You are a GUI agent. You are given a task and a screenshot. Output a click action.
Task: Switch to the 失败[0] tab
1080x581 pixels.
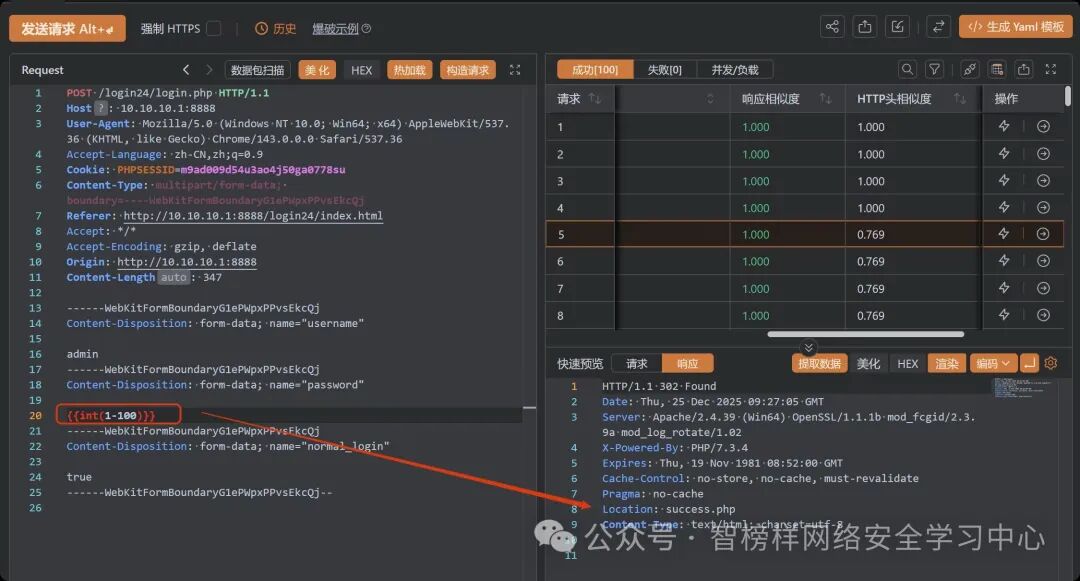[x=665, y=70]
